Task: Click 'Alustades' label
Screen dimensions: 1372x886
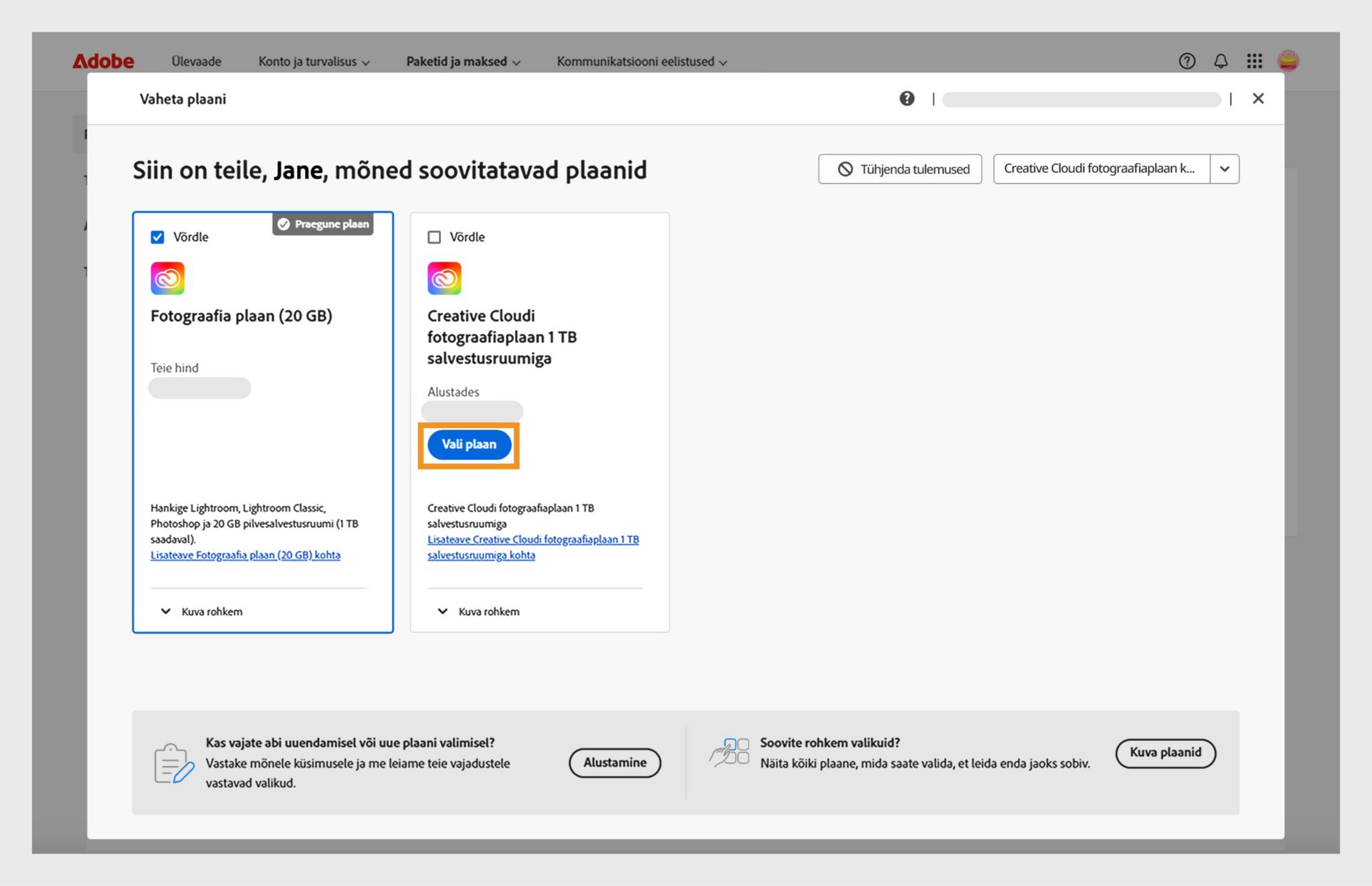Action: pos(453,392)
